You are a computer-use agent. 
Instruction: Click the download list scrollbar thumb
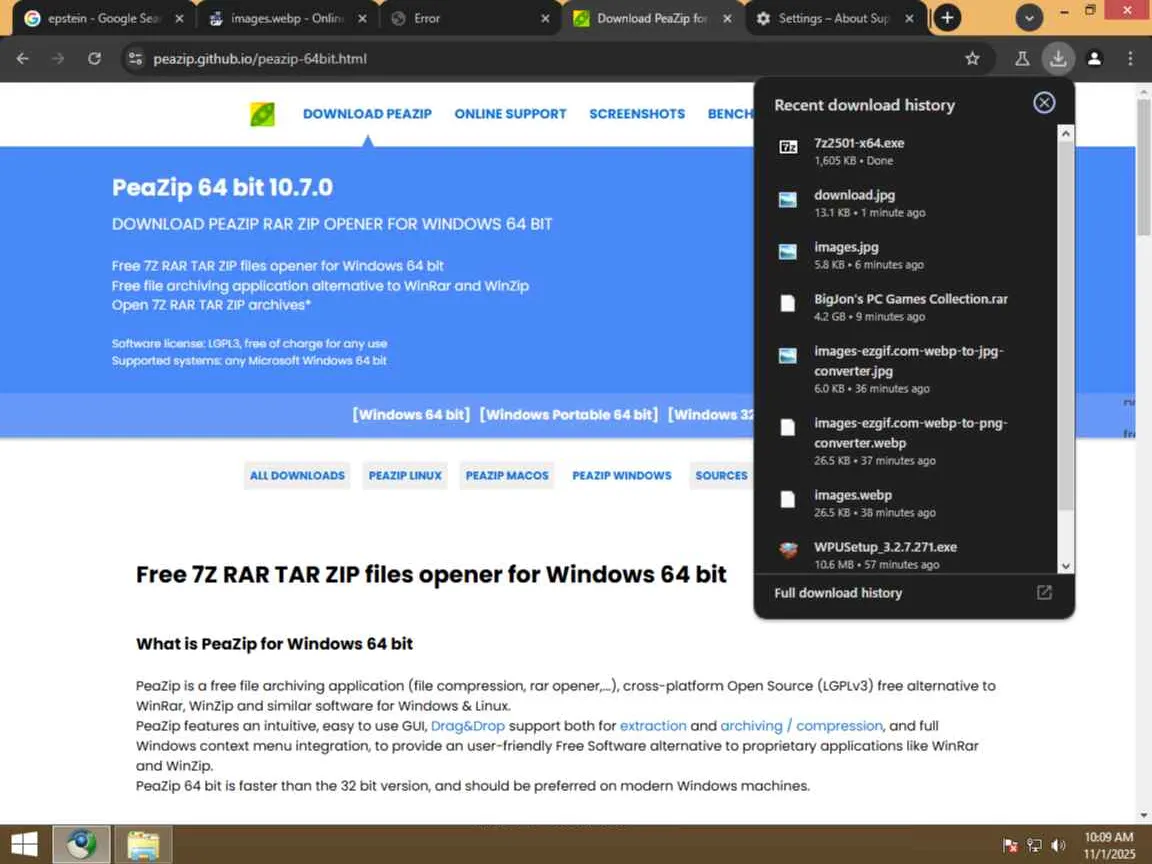click(1065, 327)
